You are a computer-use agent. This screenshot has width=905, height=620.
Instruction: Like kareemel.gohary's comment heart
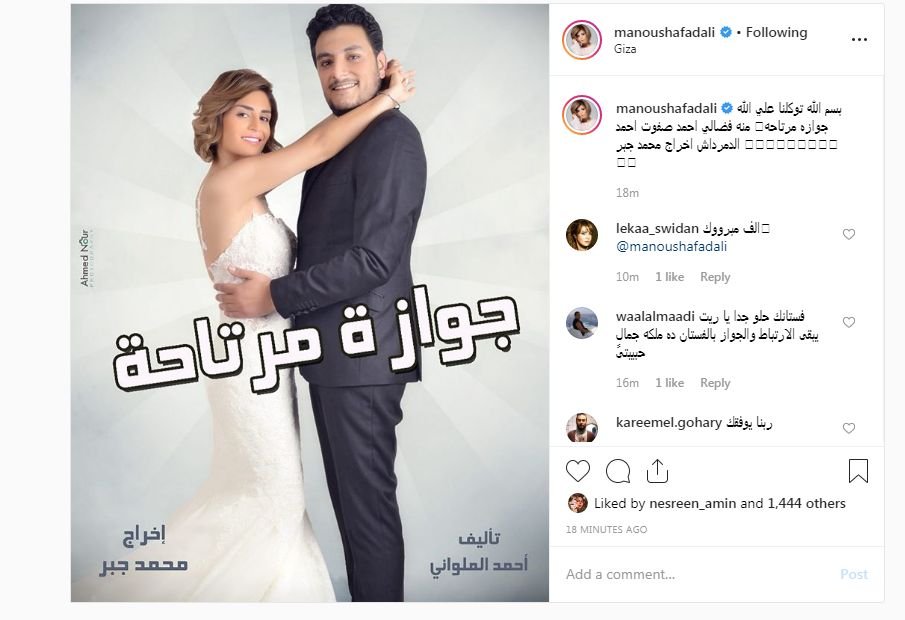(x=848, y=428)
